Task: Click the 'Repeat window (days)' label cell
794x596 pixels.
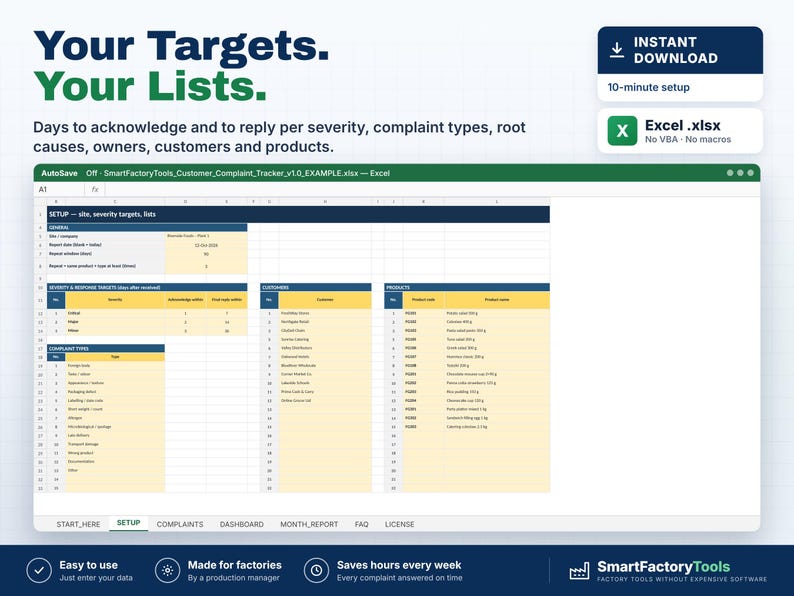Action: click(x=106, y=254)
